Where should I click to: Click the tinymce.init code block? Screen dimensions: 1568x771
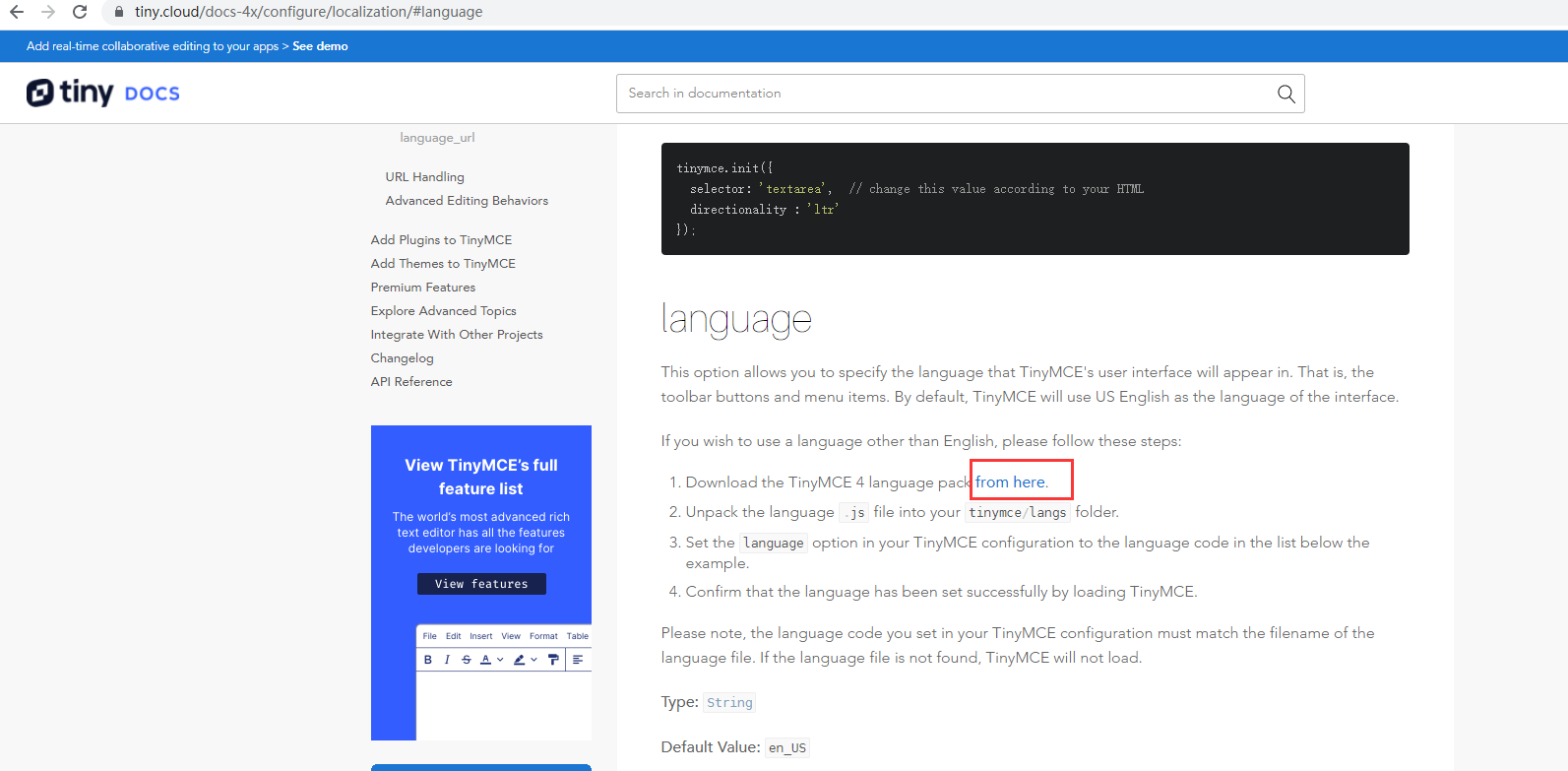tap(1035, 199)
